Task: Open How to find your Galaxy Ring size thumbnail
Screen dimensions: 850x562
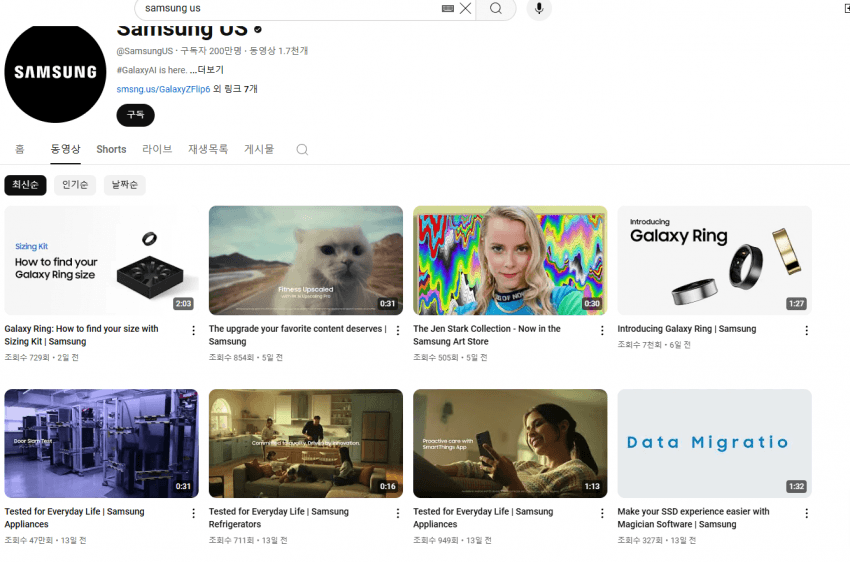Action: coord(101,260)
